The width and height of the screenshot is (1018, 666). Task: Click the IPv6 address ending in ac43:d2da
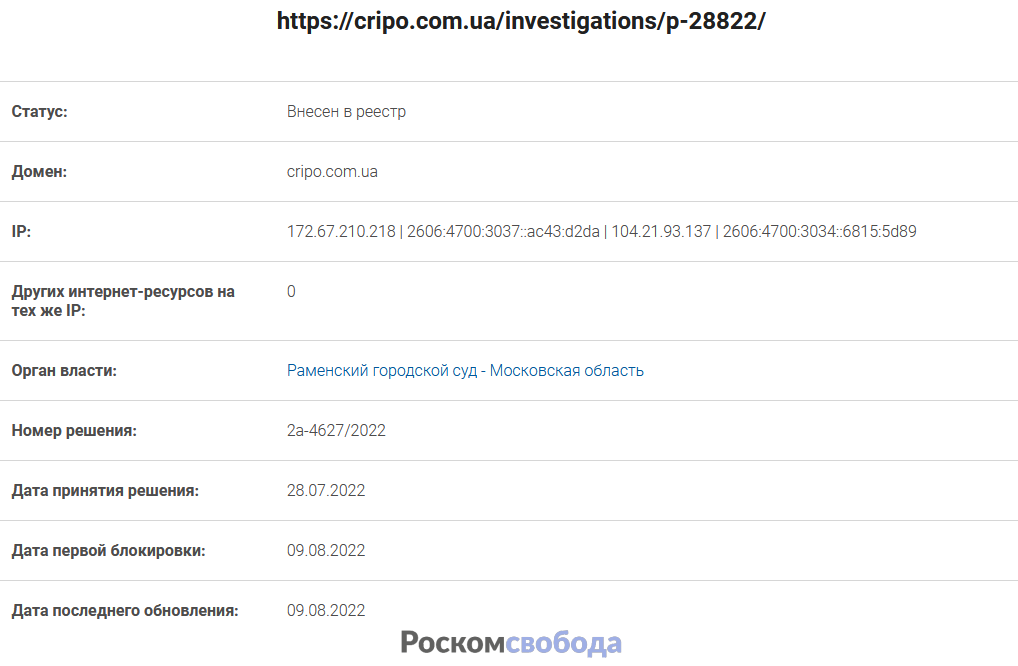click(502, 232)
